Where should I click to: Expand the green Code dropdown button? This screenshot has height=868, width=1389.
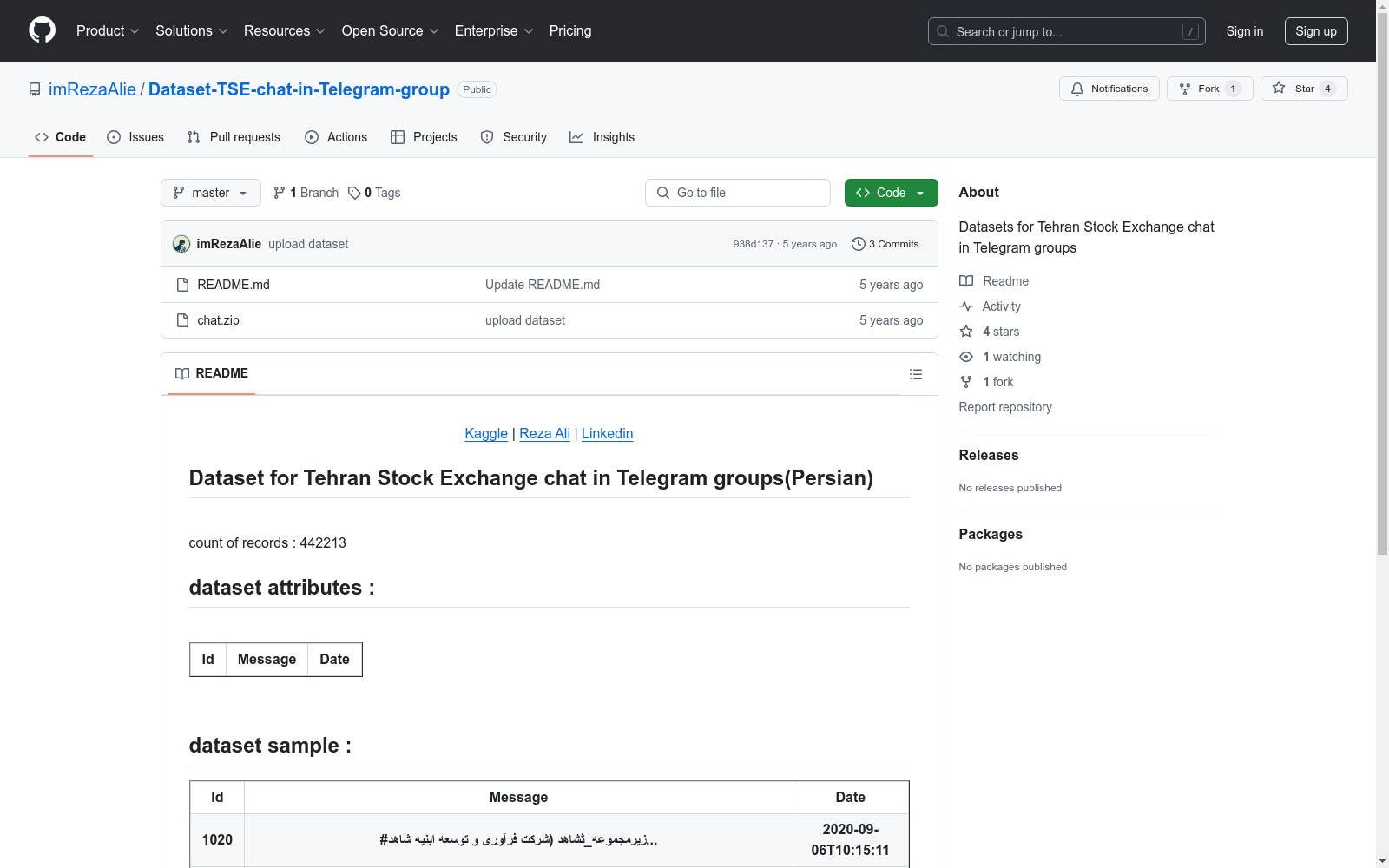(892, 193)
